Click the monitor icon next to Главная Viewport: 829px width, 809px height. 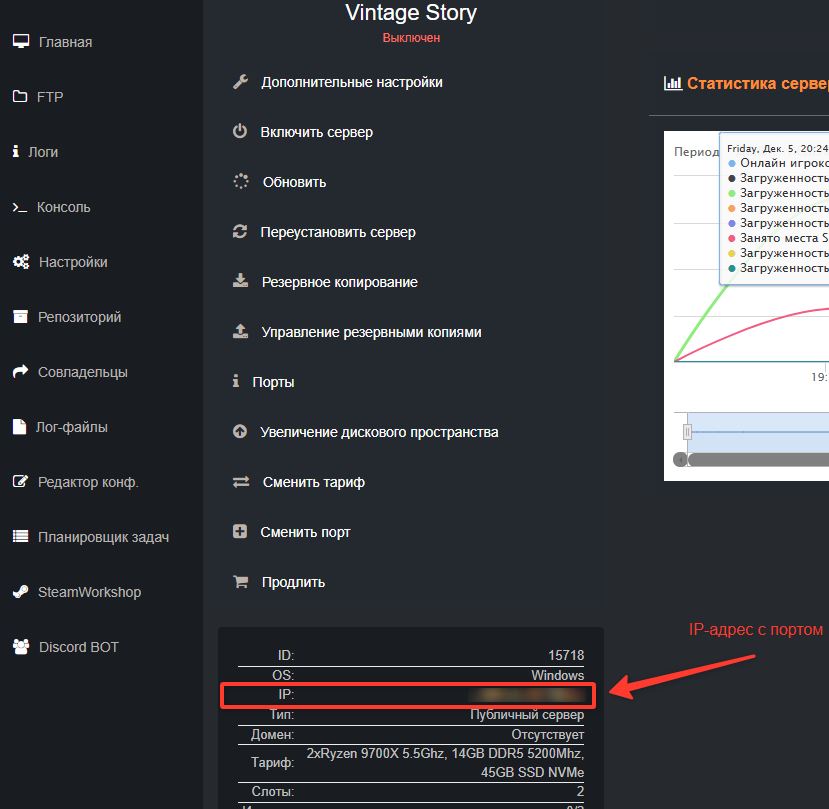20,42
